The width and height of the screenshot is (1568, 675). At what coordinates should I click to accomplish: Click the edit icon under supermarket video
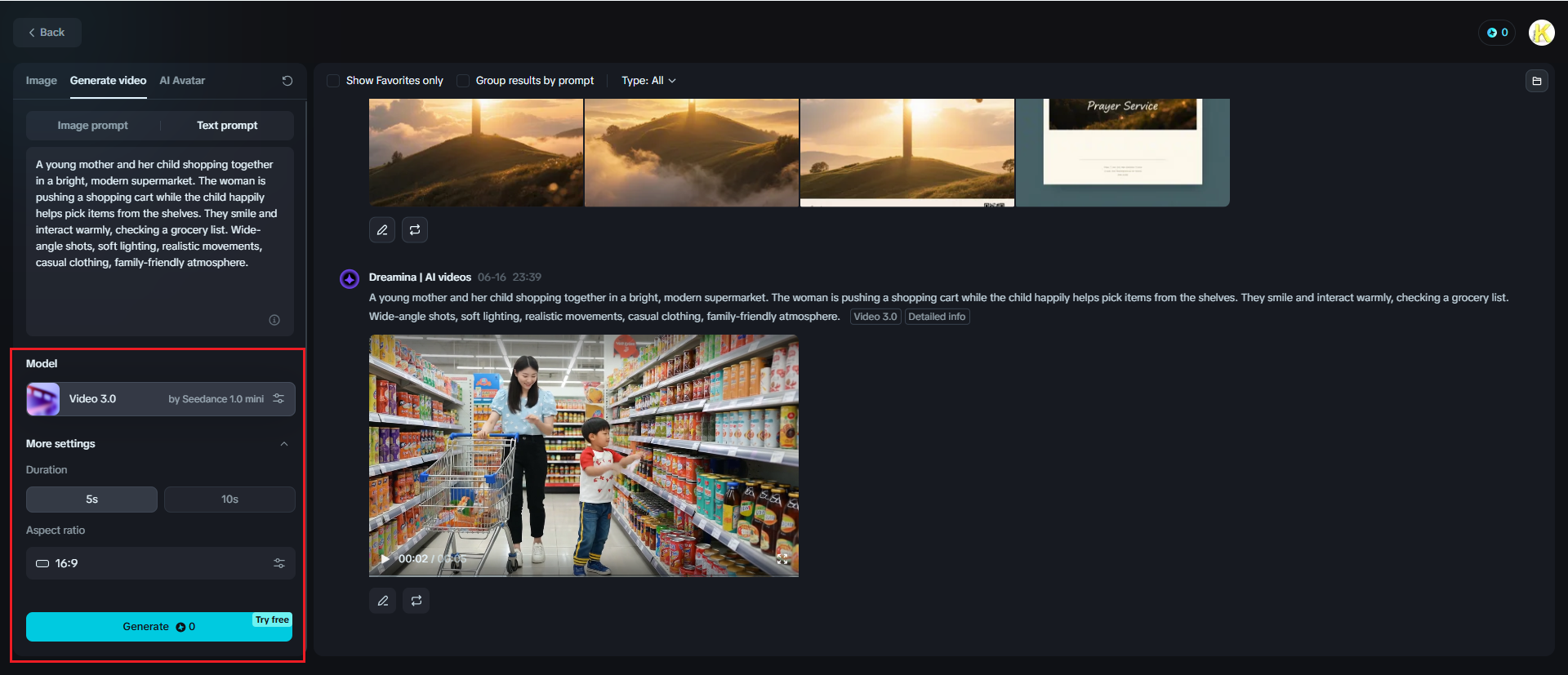(x=382, y=601)
